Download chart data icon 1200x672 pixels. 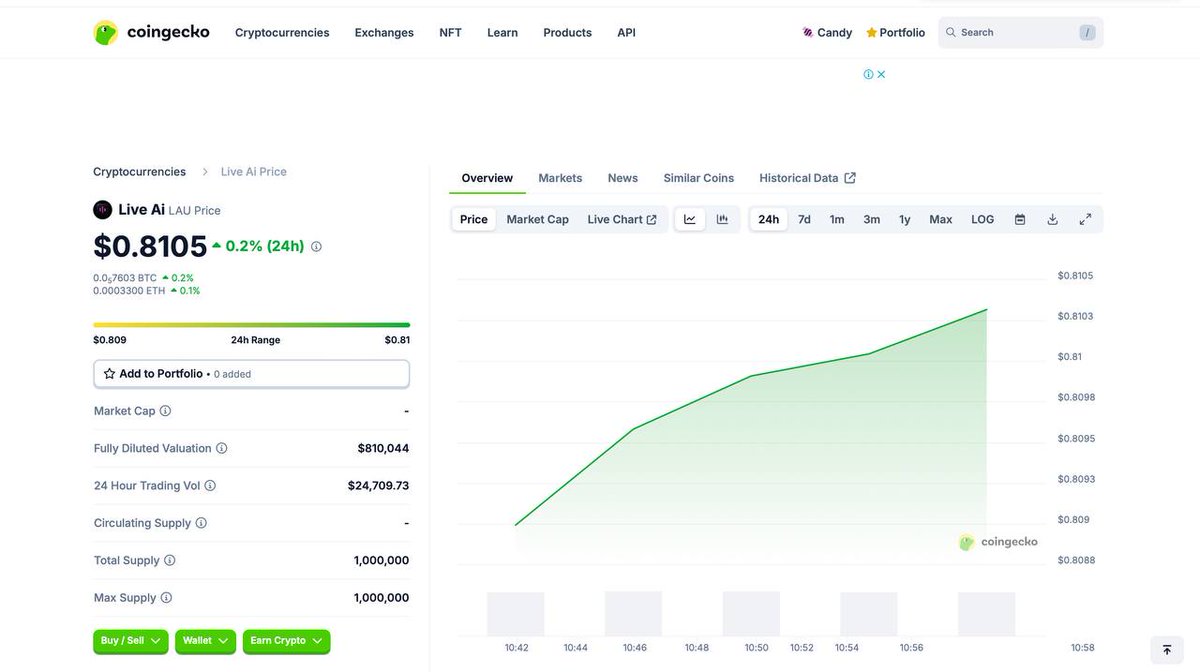(x=1052, y=219)
